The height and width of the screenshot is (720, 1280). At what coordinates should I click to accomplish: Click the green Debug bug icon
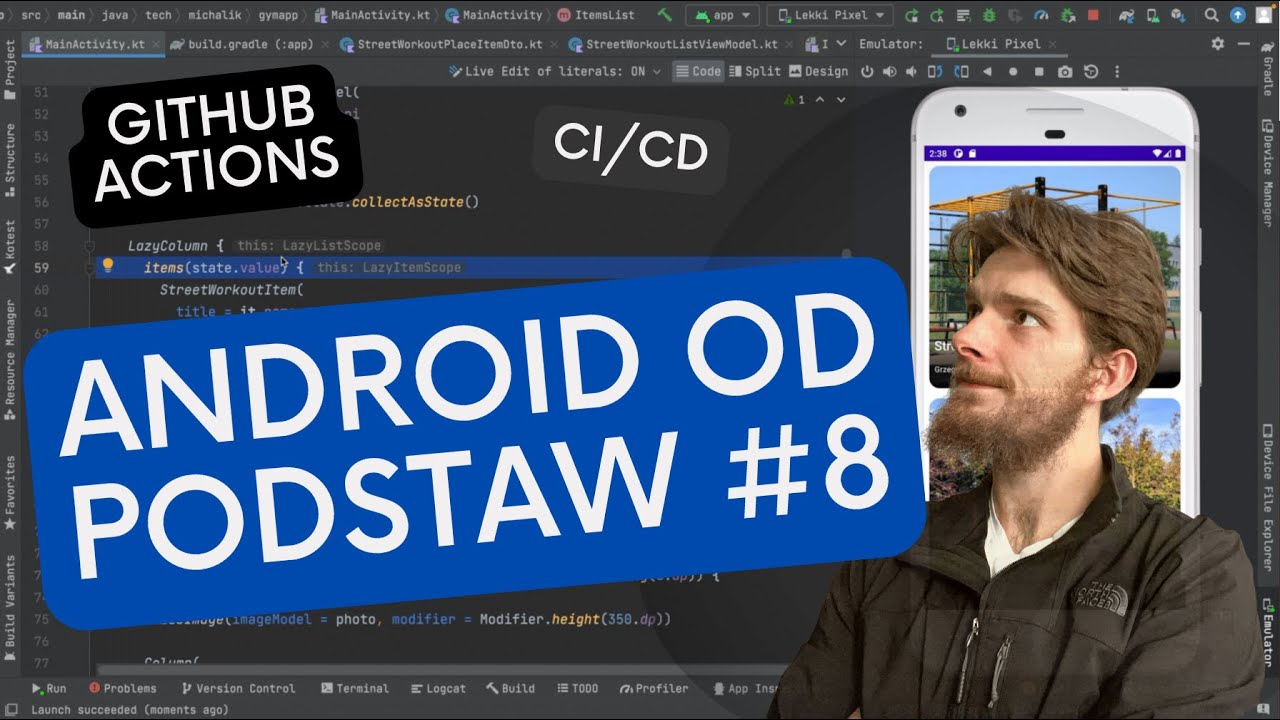click(989, 15)
